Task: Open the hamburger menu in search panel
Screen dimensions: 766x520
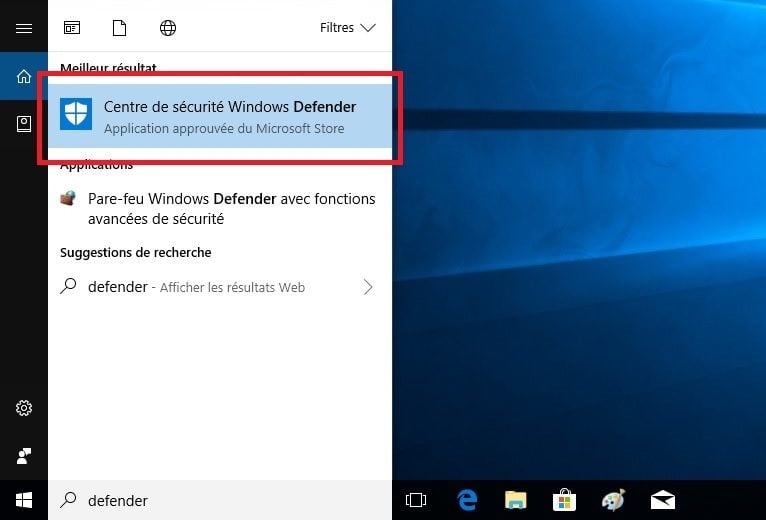Action: pyautogui.click(x=24, y=28)
